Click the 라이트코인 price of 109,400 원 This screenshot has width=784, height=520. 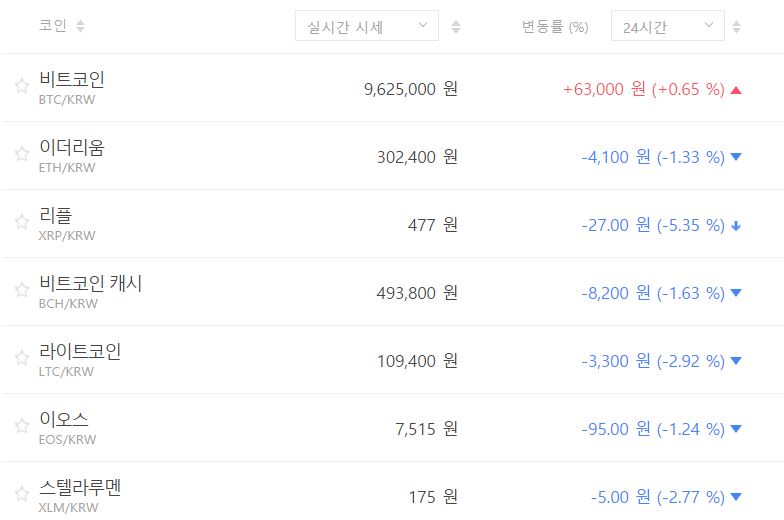417,361
